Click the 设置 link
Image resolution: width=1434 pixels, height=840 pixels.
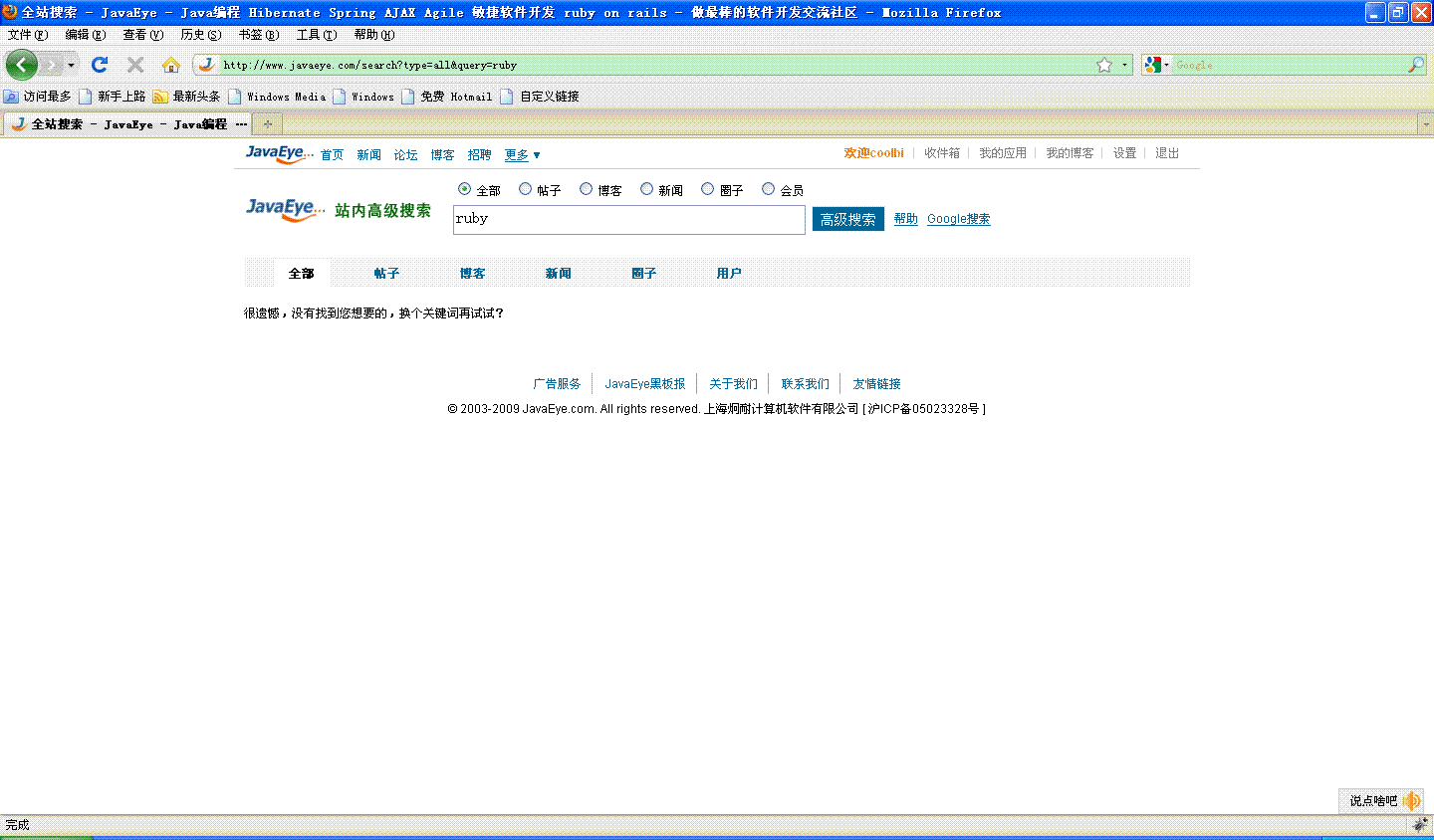(x=1125, y=153)
